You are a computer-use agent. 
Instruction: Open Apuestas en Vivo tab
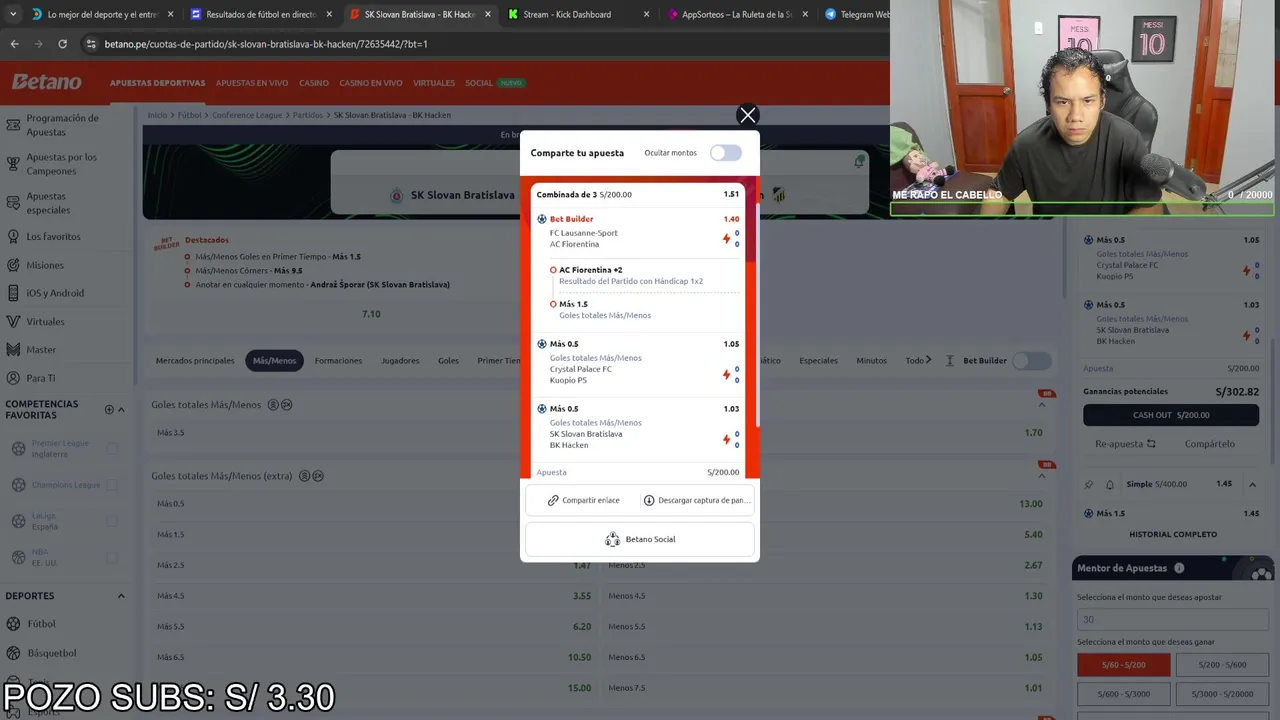coord(252,83)
